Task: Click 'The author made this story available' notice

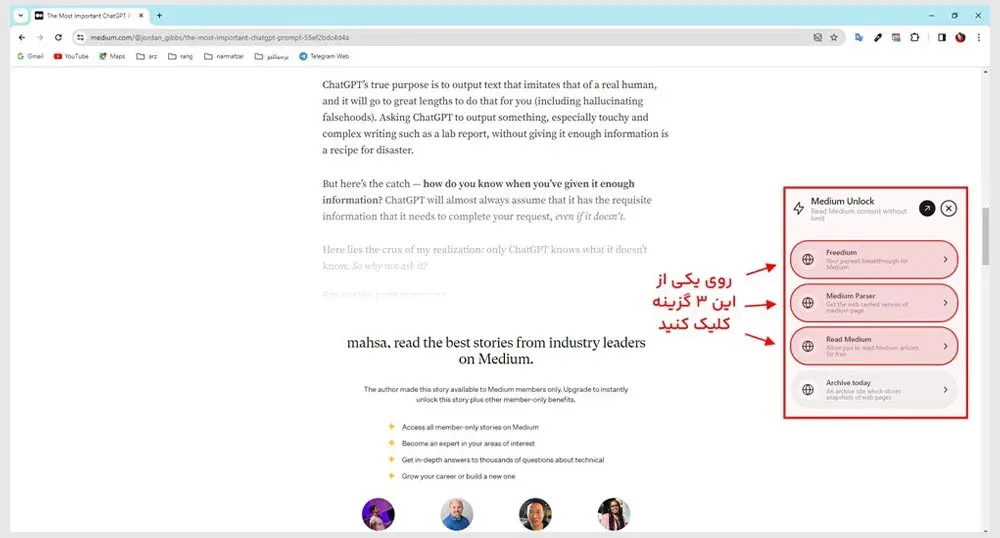Action: click(496, 395)
